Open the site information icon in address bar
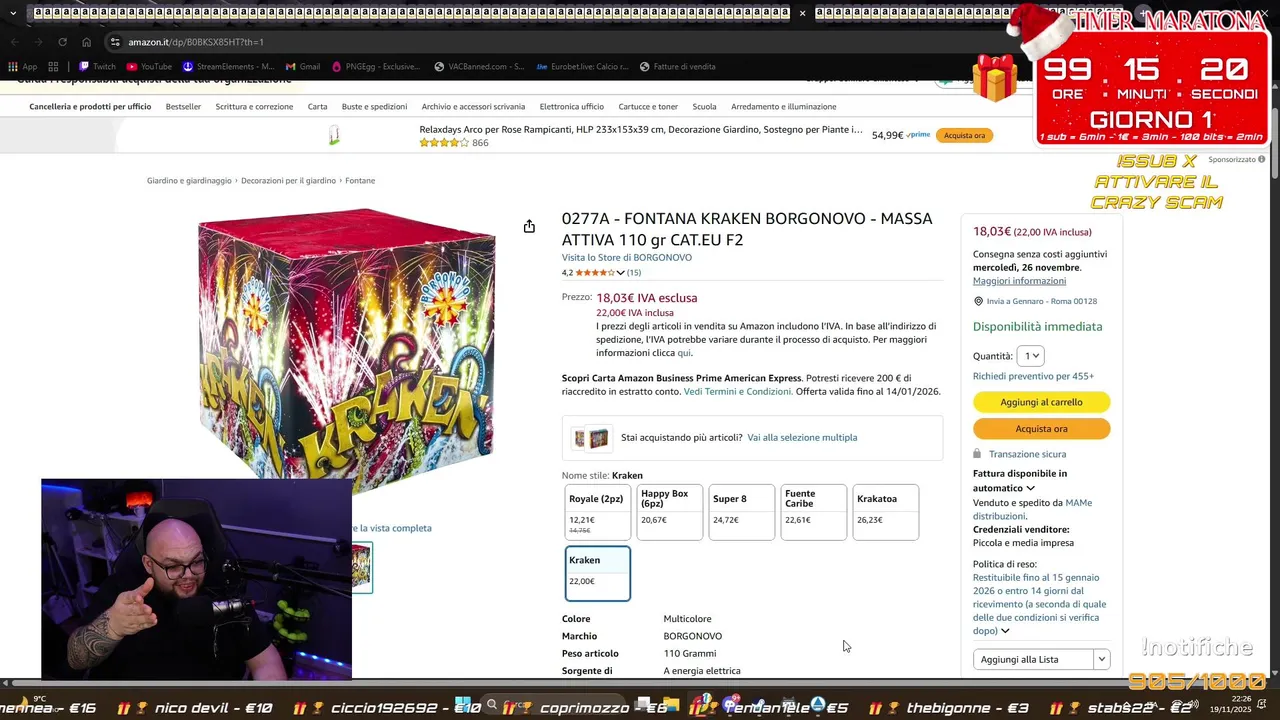 115,42
